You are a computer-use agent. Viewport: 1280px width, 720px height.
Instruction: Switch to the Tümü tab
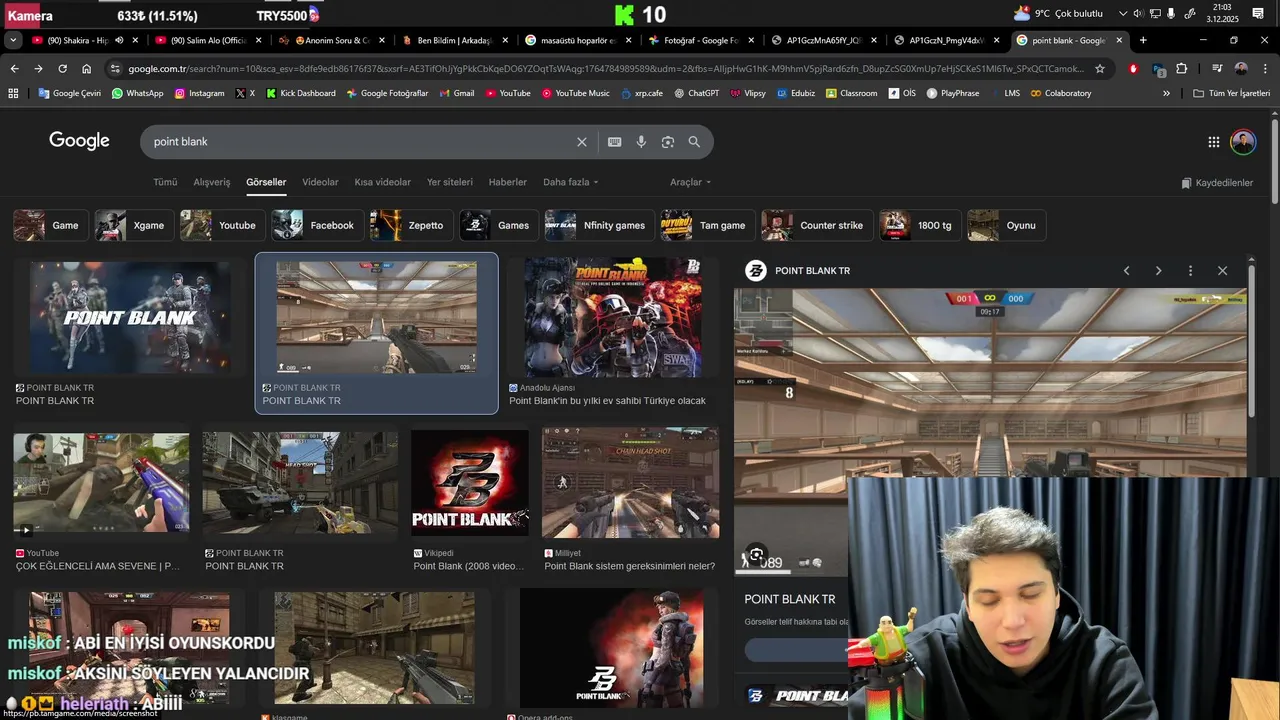pyautogui.click(x=165, y=182)
